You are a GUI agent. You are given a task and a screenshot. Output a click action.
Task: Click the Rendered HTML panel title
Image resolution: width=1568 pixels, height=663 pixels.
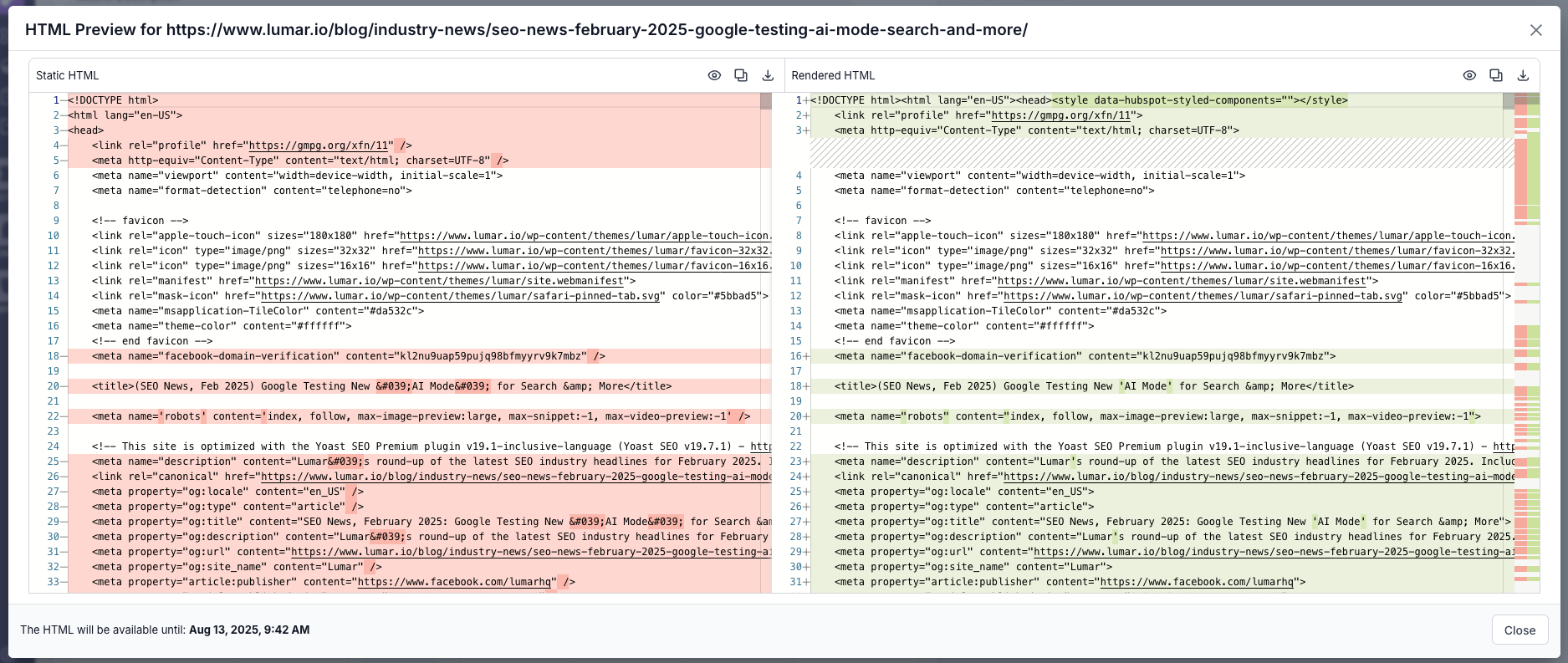point(833,75)
